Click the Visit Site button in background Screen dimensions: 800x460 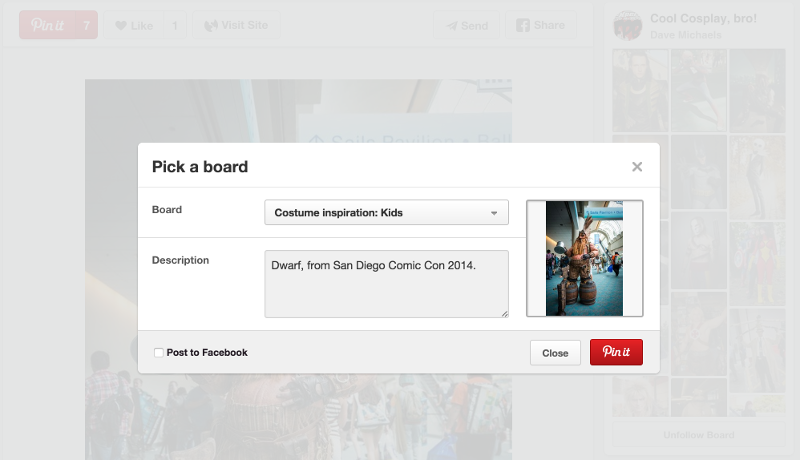(236, 25)
